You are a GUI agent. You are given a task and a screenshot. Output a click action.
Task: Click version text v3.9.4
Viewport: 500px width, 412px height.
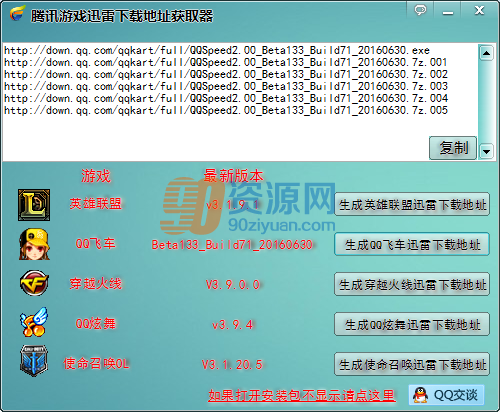(x=233, y=325)
